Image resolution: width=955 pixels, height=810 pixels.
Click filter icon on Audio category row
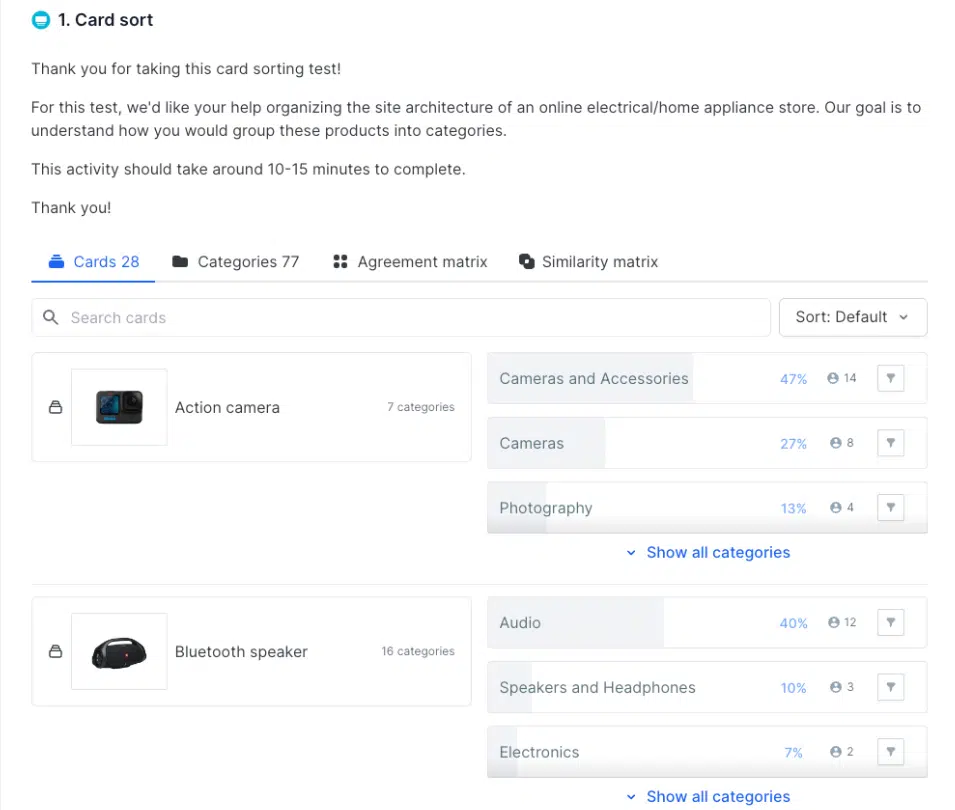(x=890, y=623)
